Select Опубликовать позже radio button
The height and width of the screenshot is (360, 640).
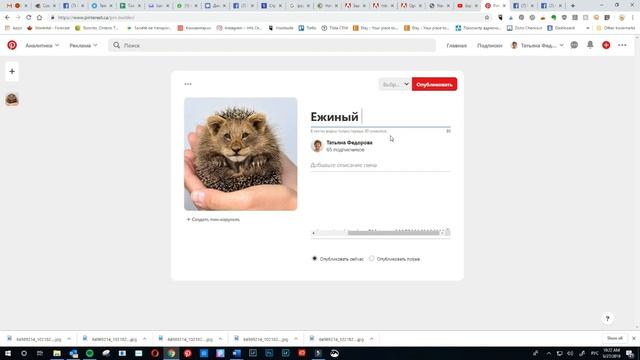[371, 258]
